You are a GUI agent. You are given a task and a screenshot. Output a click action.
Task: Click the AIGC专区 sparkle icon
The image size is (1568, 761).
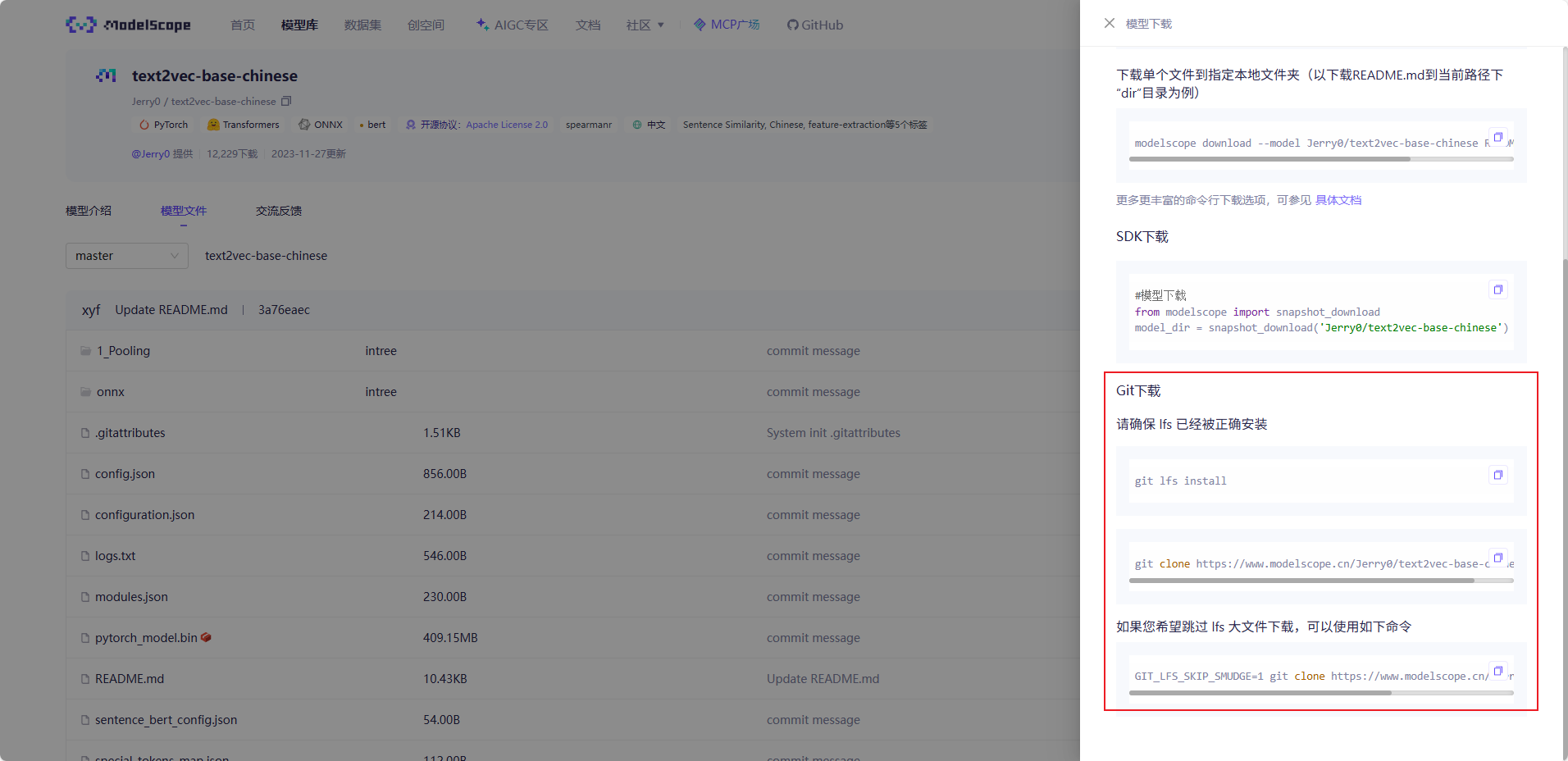482,25
